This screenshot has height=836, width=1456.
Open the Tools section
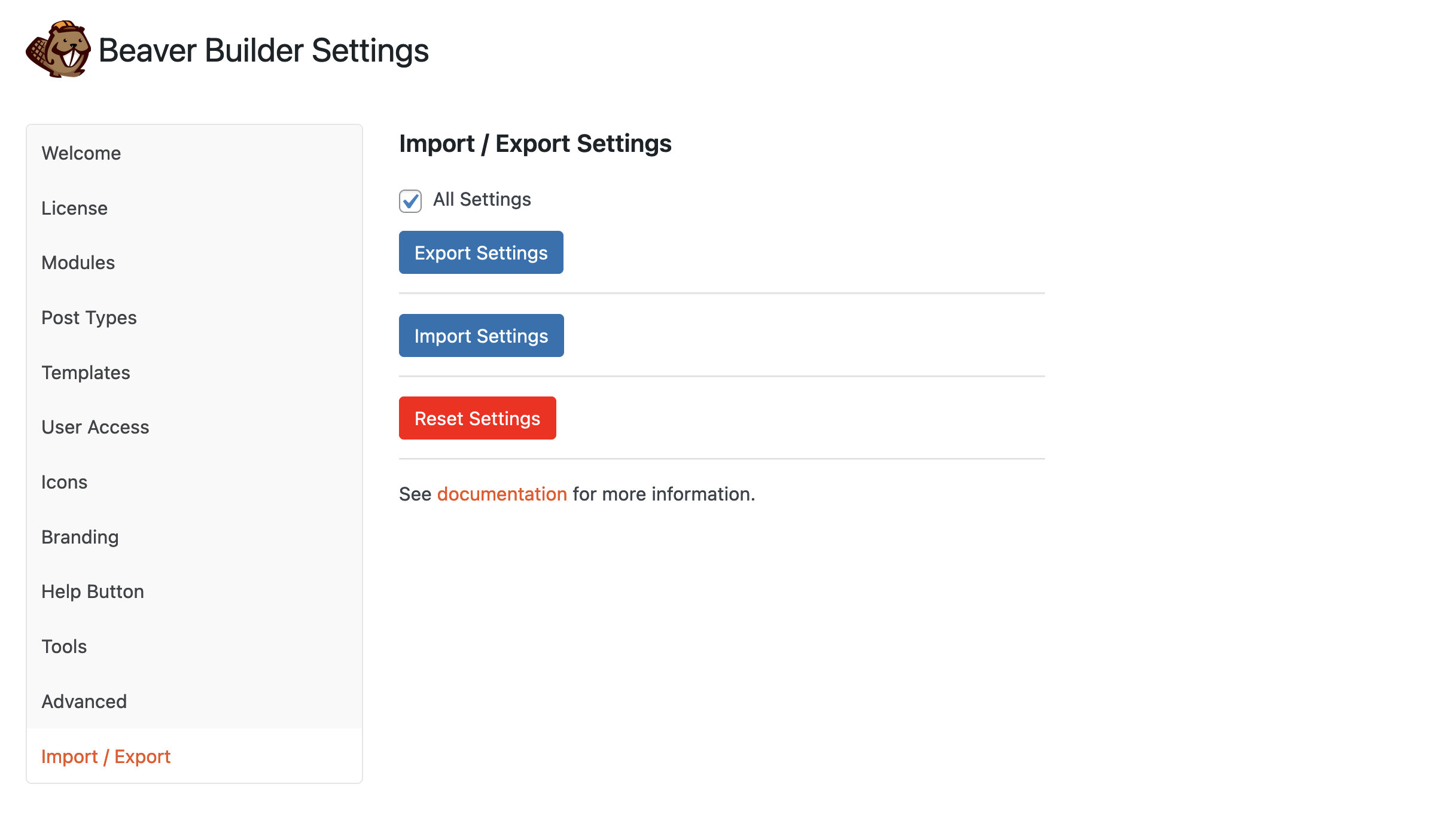(x=63, y=646)
